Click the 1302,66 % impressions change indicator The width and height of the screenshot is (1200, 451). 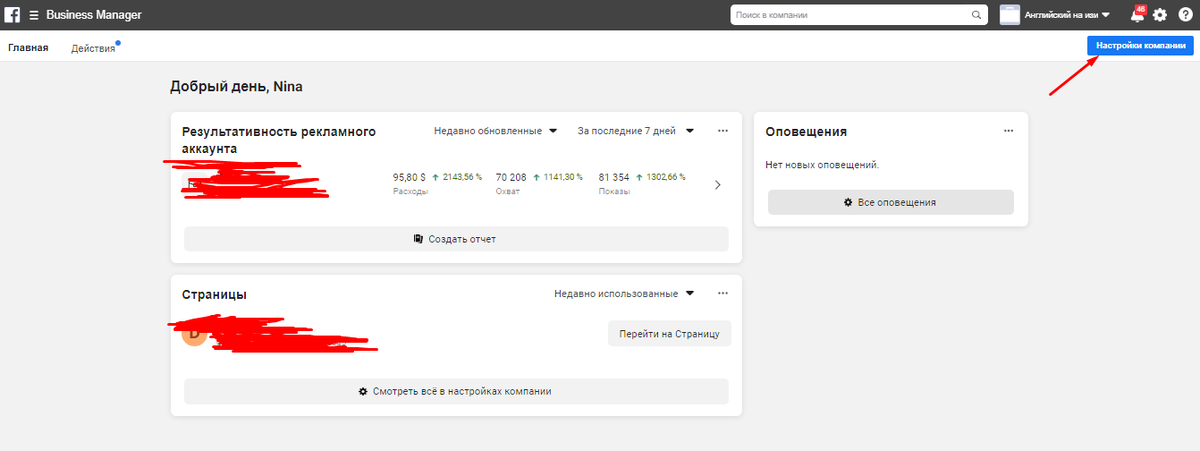661,177
